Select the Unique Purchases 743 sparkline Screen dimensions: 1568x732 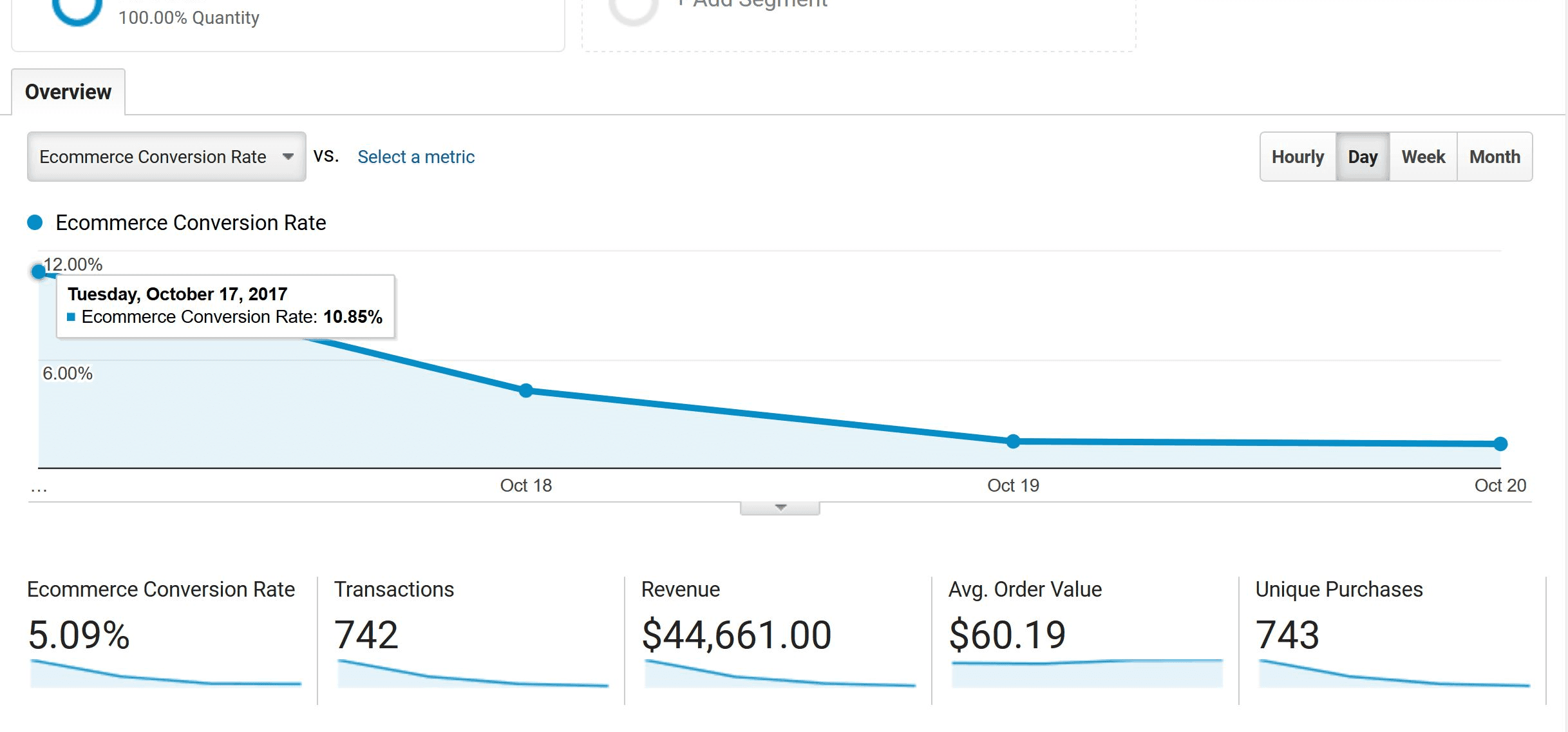pos(1394,674)
